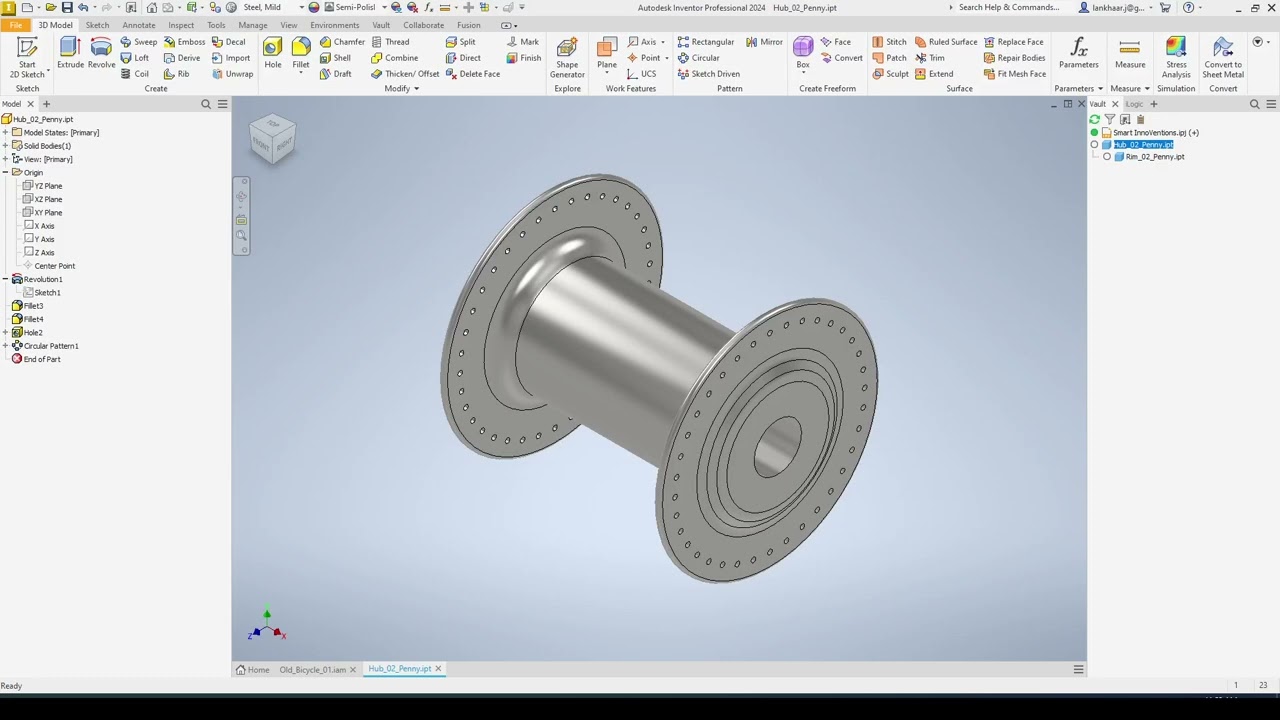
Task: Open the Parameters dialog
Action: point(1078,54)
